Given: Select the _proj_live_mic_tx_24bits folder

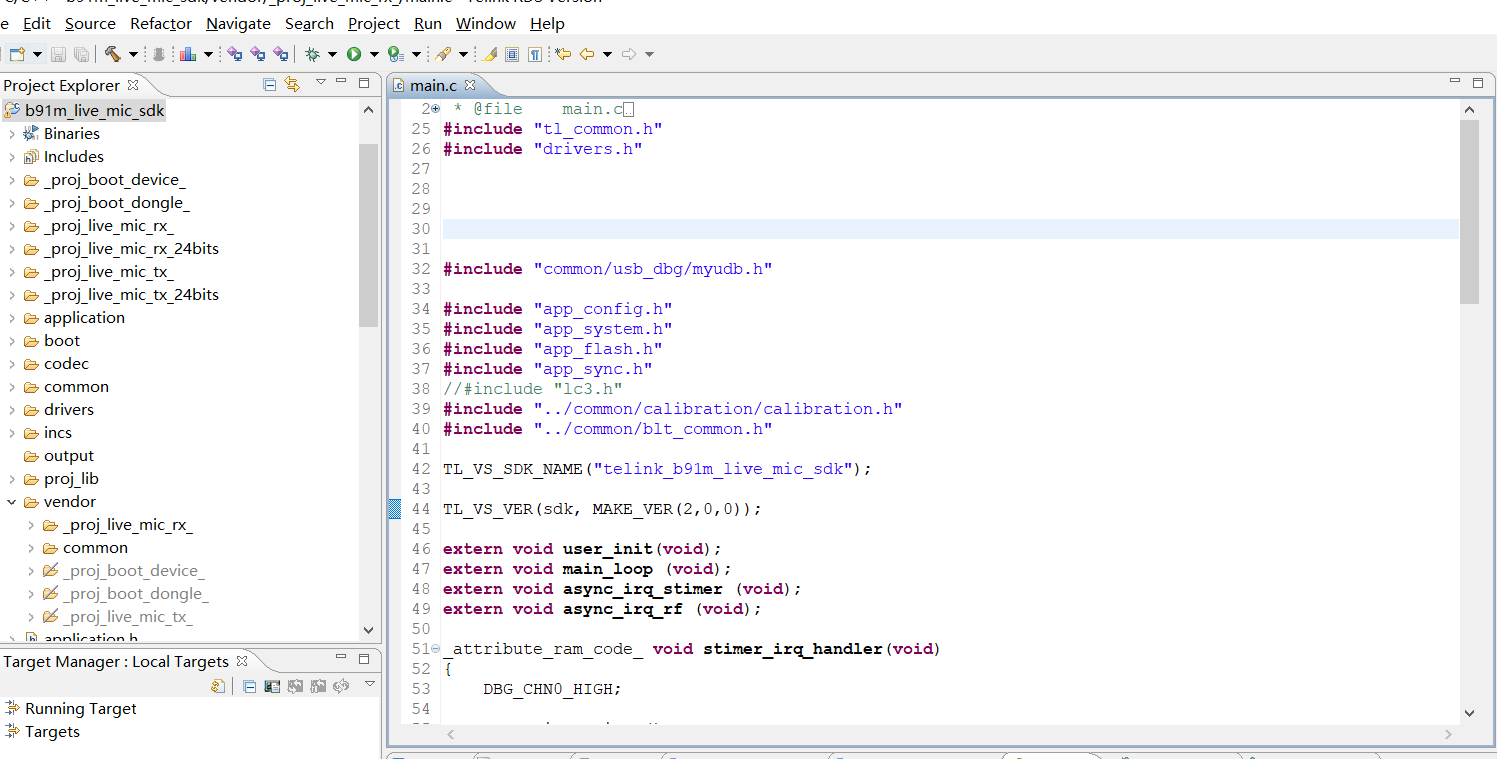Looking at the screenshot, I should click(x=130, y=295).
